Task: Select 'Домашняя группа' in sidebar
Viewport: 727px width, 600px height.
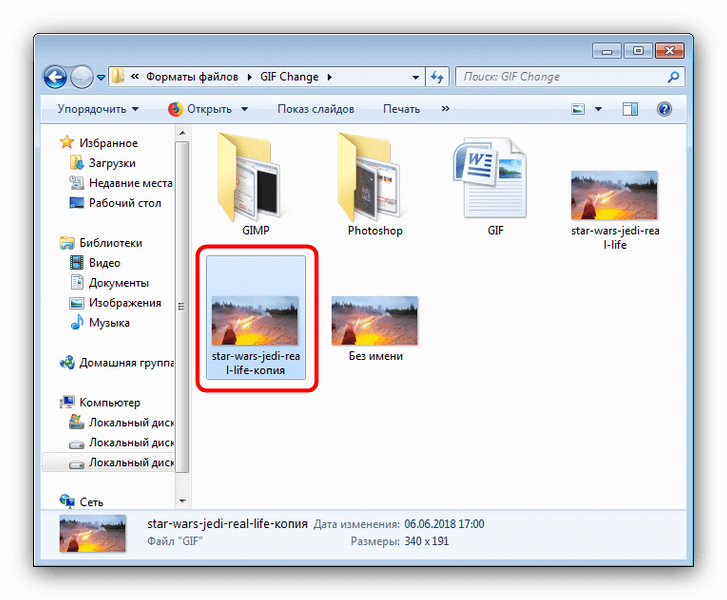Action: click(127, 363)
